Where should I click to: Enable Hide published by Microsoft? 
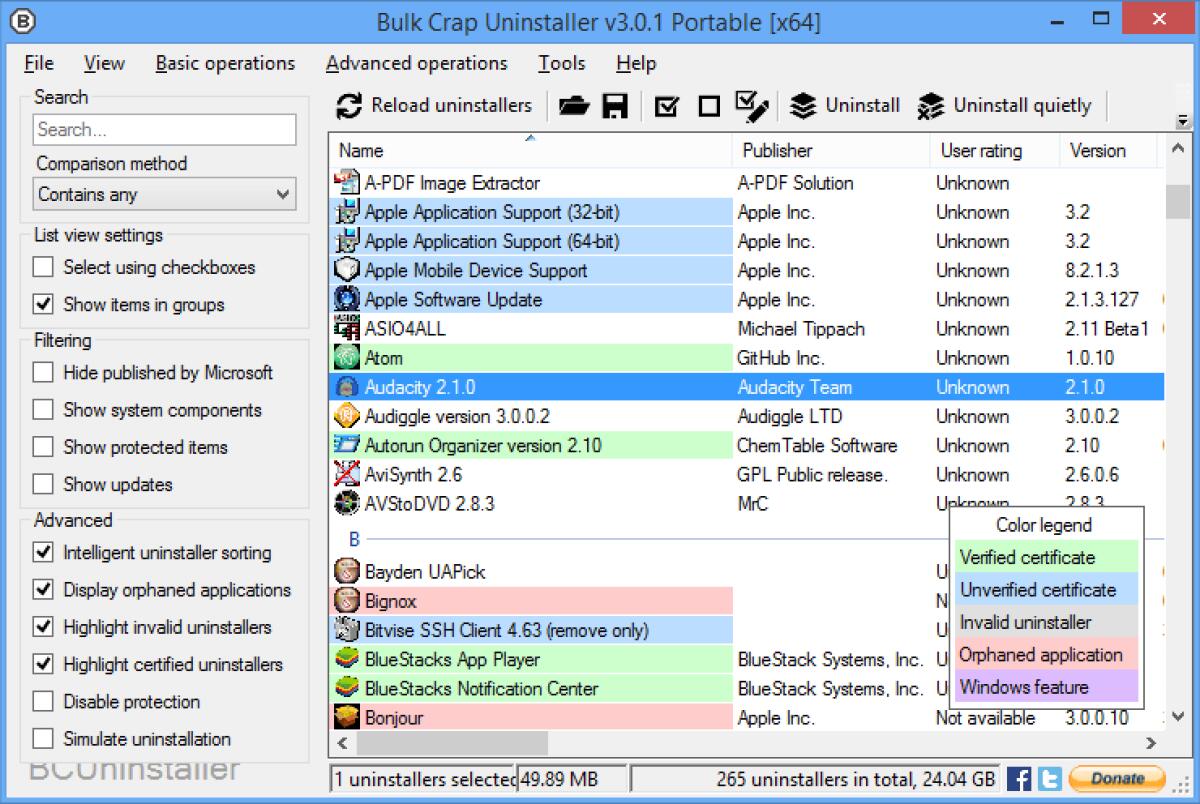click(x=43, y=373)
